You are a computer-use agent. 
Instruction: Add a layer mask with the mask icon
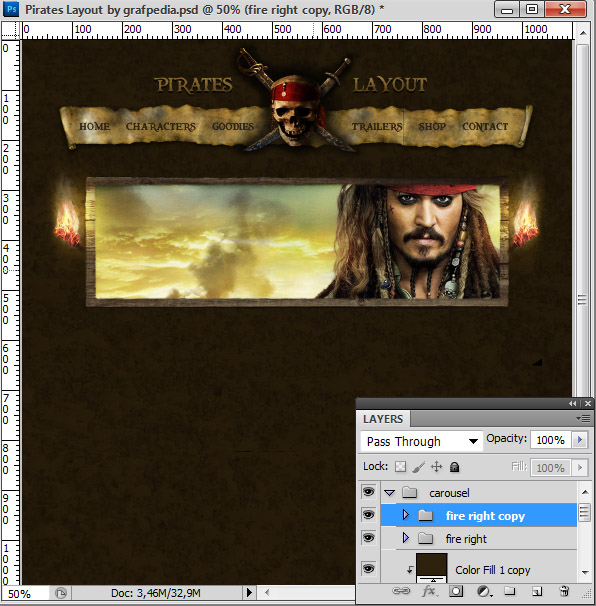tap(456, 591)
